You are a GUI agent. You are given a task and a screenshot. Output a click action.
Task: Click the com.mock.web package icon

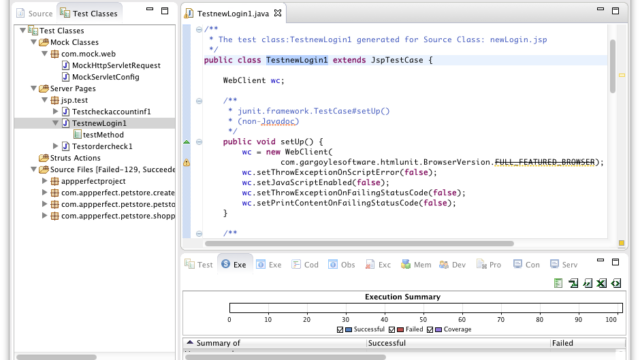55,54
